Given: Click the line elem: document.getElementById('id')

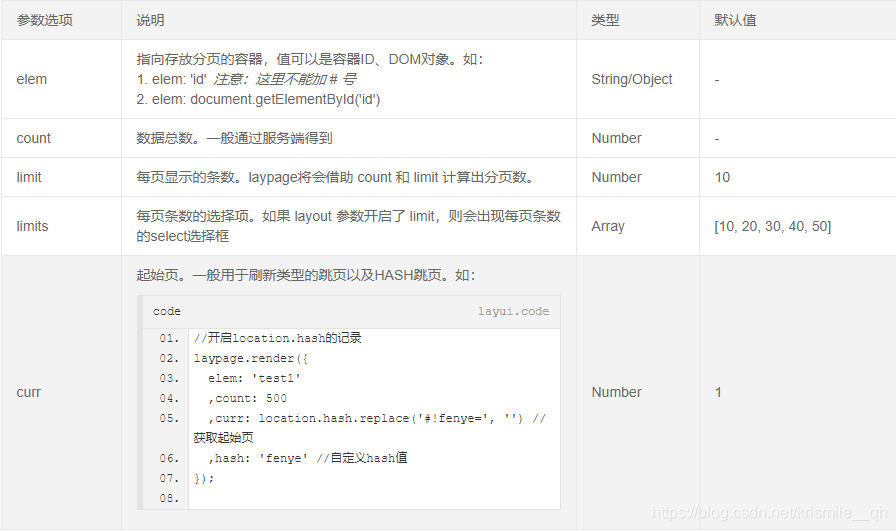Looking at the screenshot, I should click(258, 99).
